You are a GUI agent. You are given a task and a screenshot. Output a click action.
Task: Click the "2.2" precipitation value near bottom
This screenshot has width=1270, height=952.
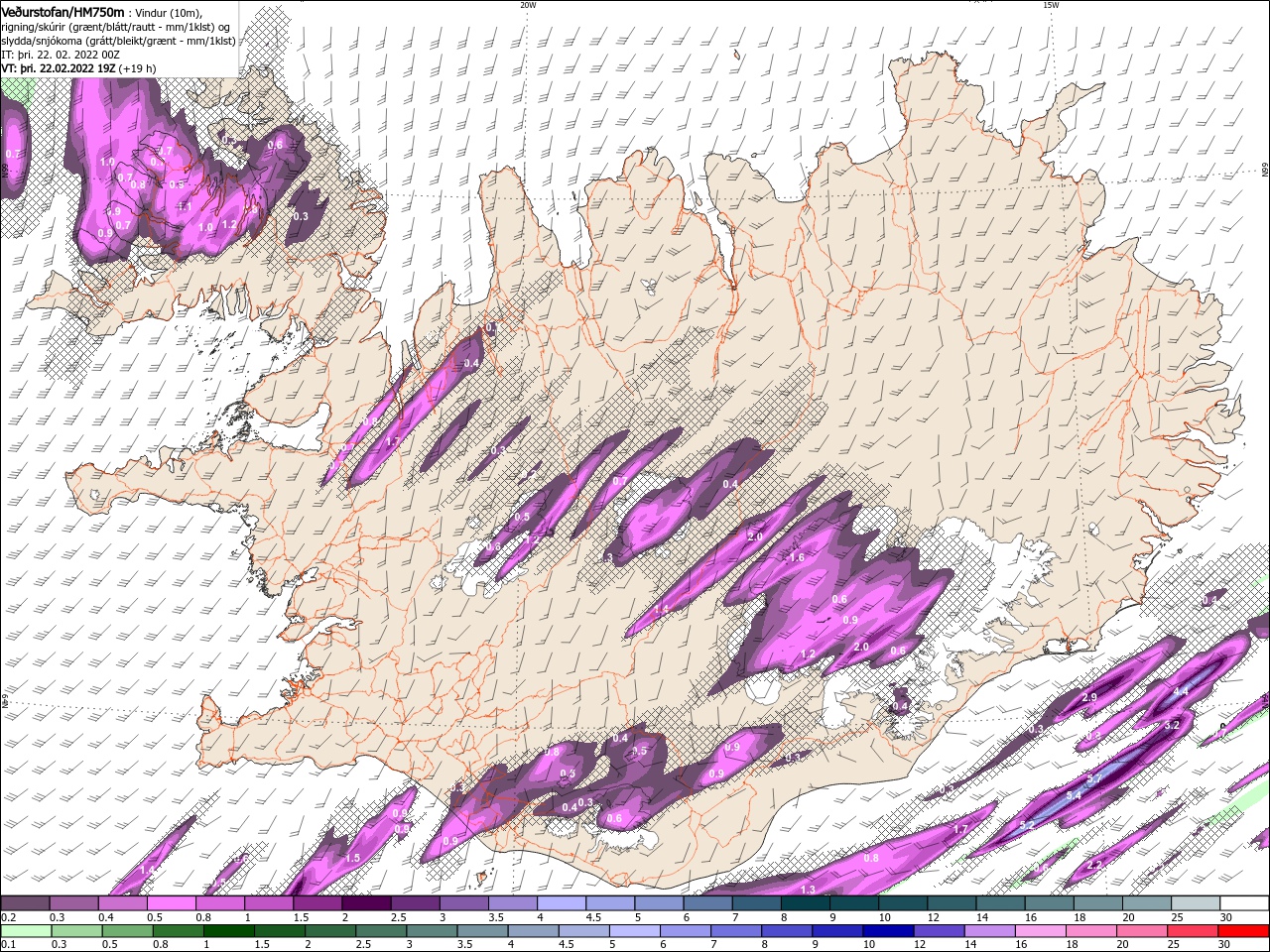coord(1095,866)
